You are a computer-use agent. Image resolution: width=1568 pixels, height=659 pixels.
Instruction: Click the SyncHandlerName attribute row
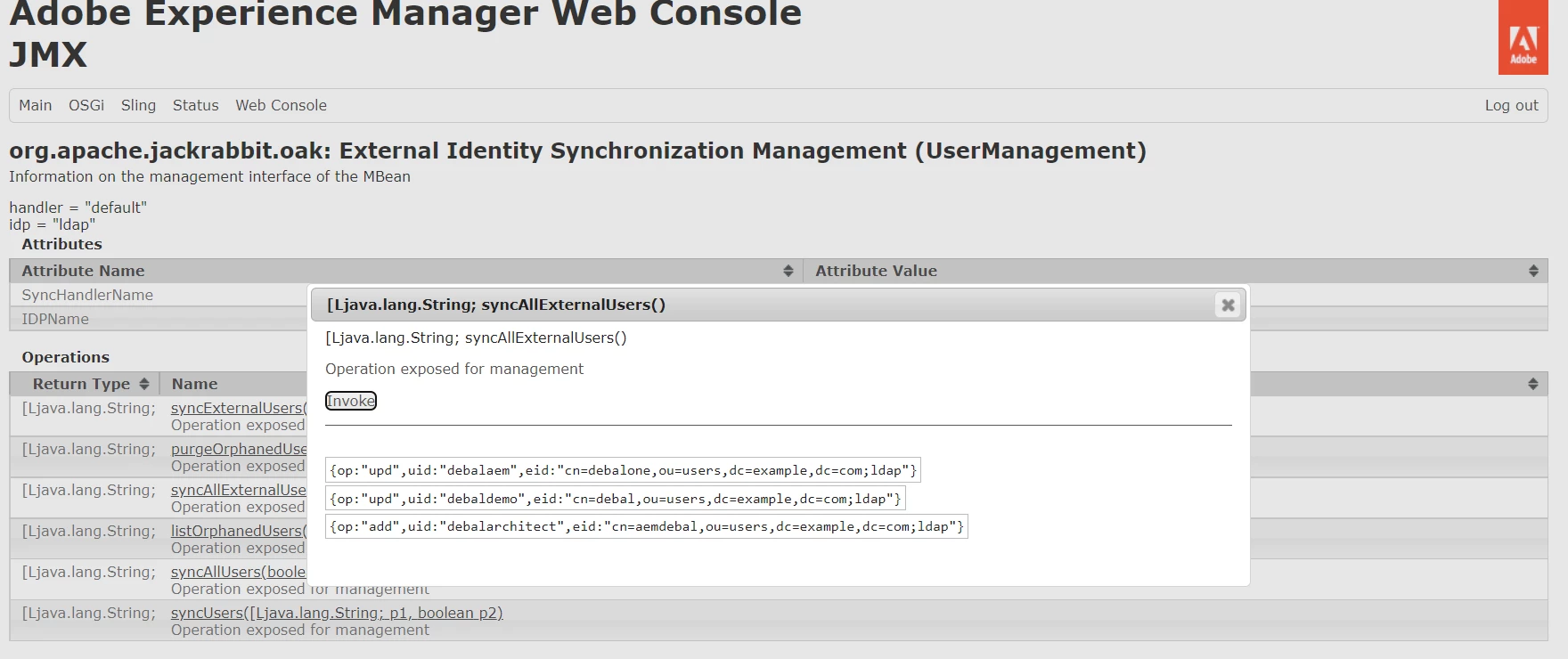point(159,295)
